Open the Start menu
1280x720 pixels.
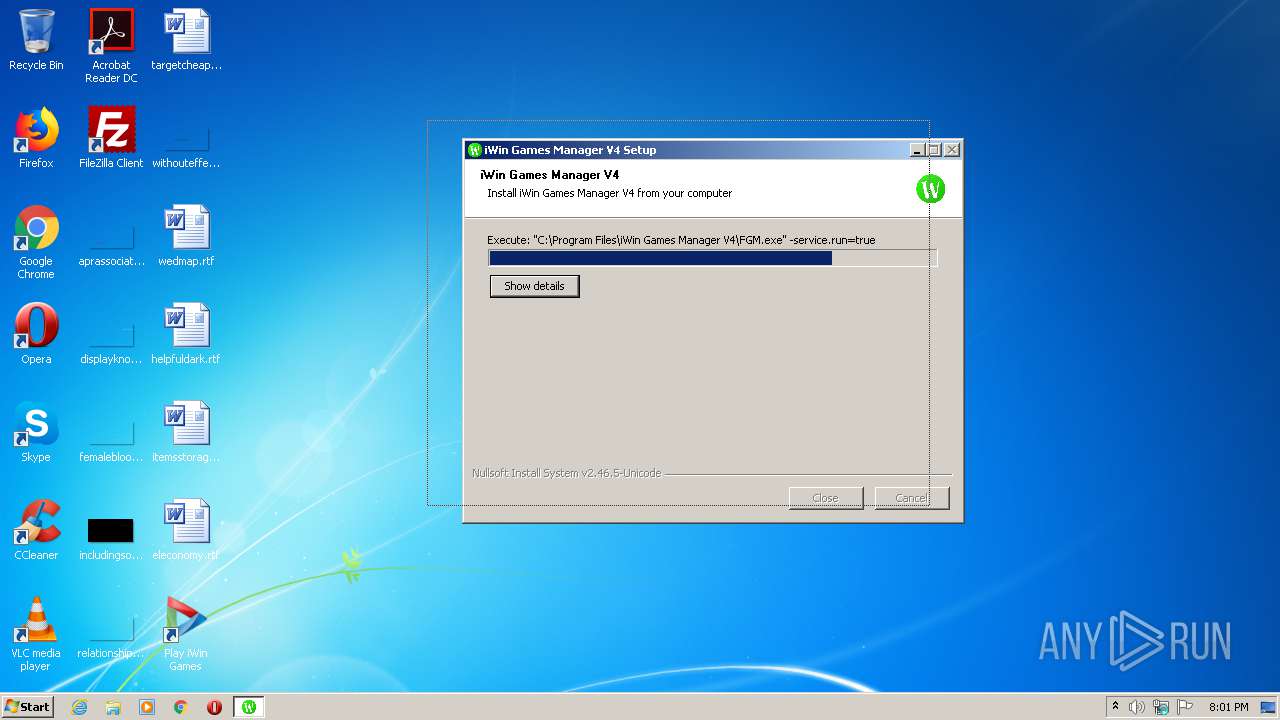coord(27,707)
